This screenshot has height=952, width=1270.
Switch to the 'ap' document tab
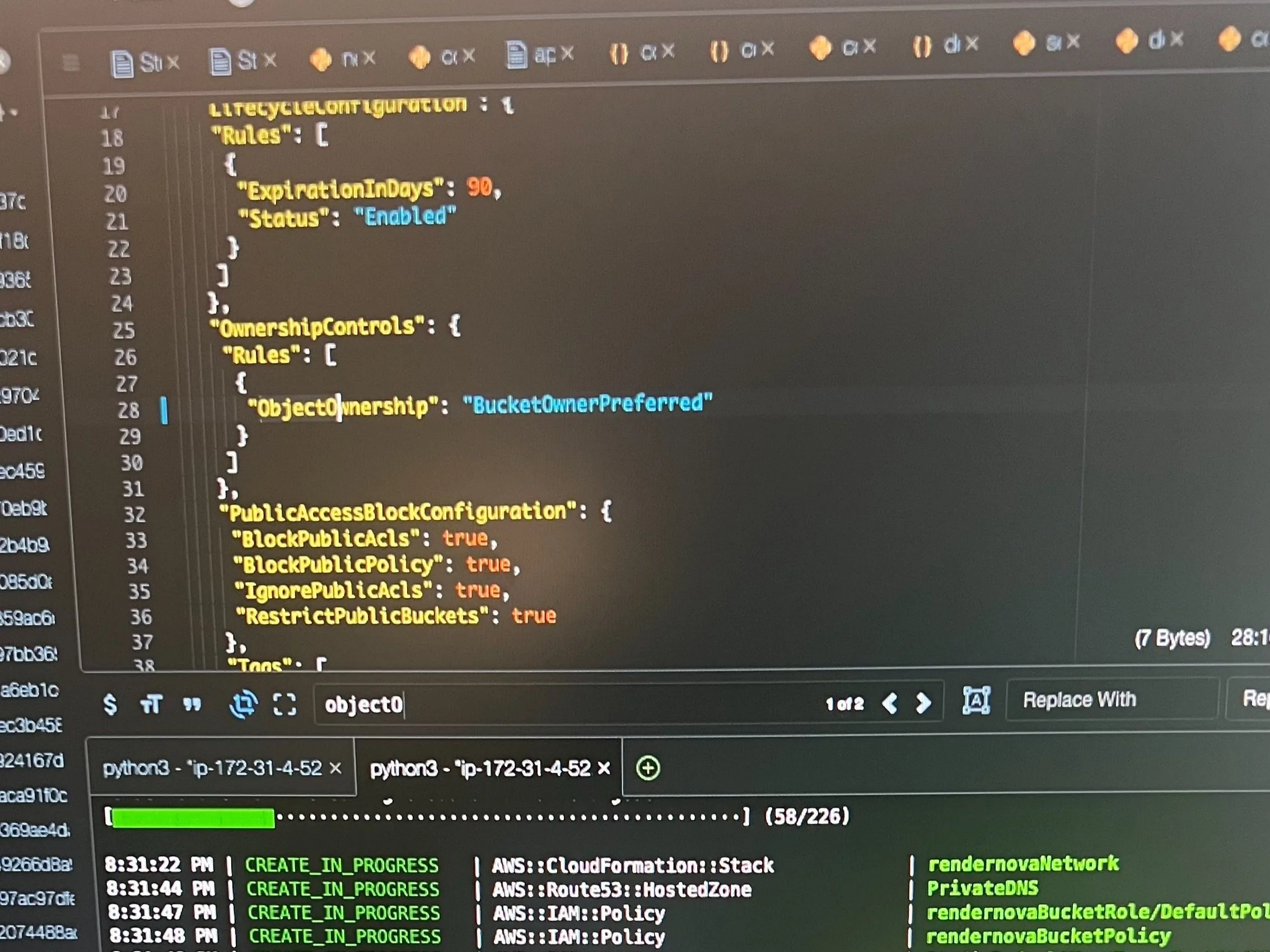pos(530,54)
